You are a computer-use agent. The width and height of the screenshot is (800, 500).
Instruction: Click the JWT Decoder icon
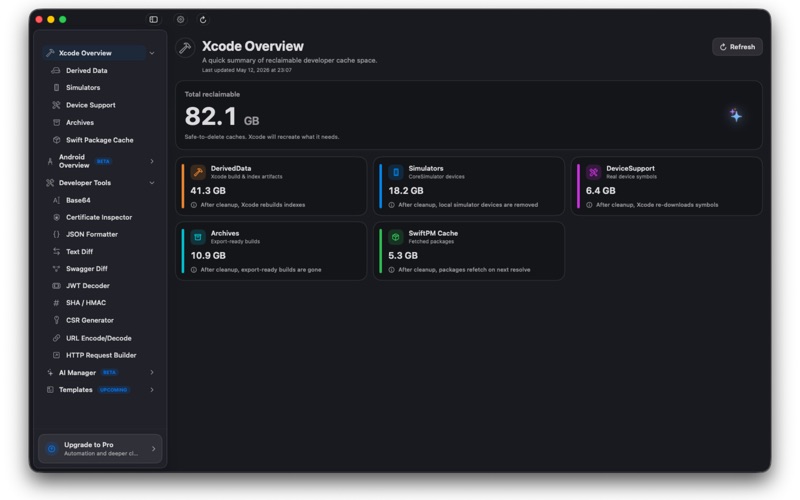[x=56, y=286]
